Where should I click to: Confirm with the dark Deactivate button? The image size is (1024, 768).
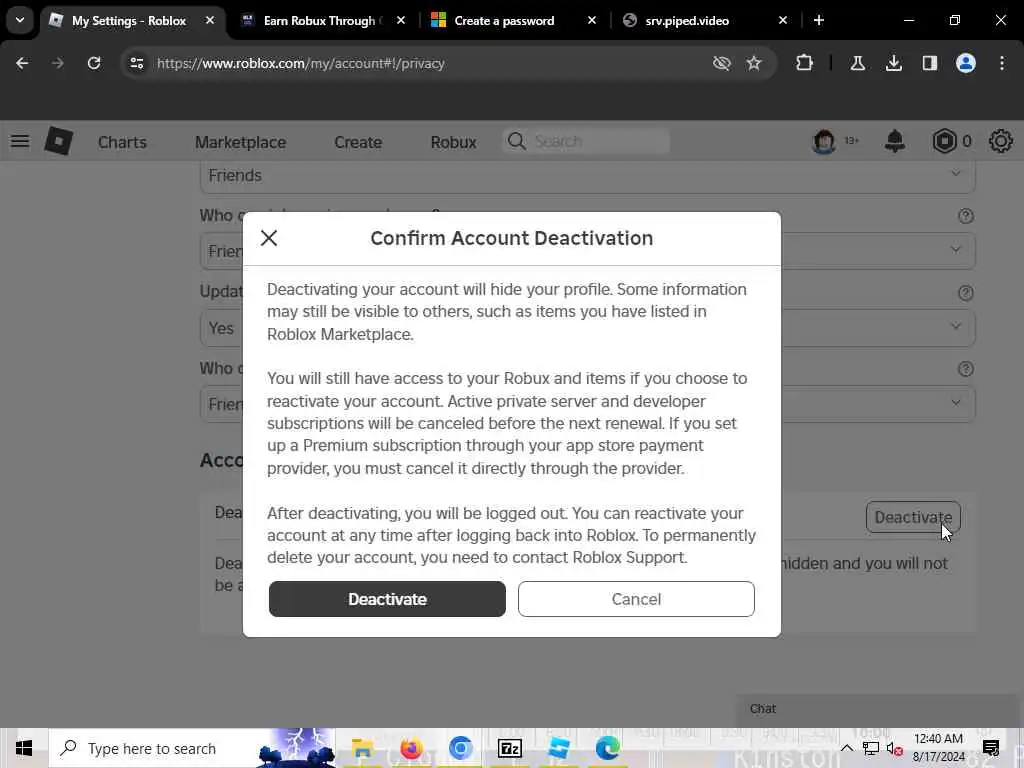[x=387, y=599]
